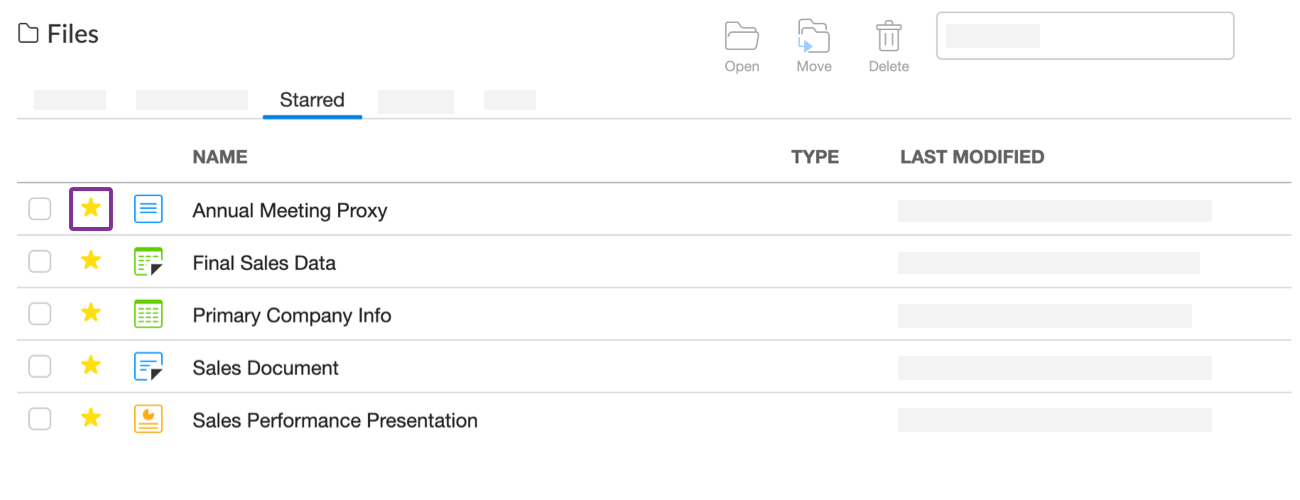Click the Sales Performance Presentation slide icon
Image resolution: width=1300 pixels, height=500 pixels.
click(148, 419)
